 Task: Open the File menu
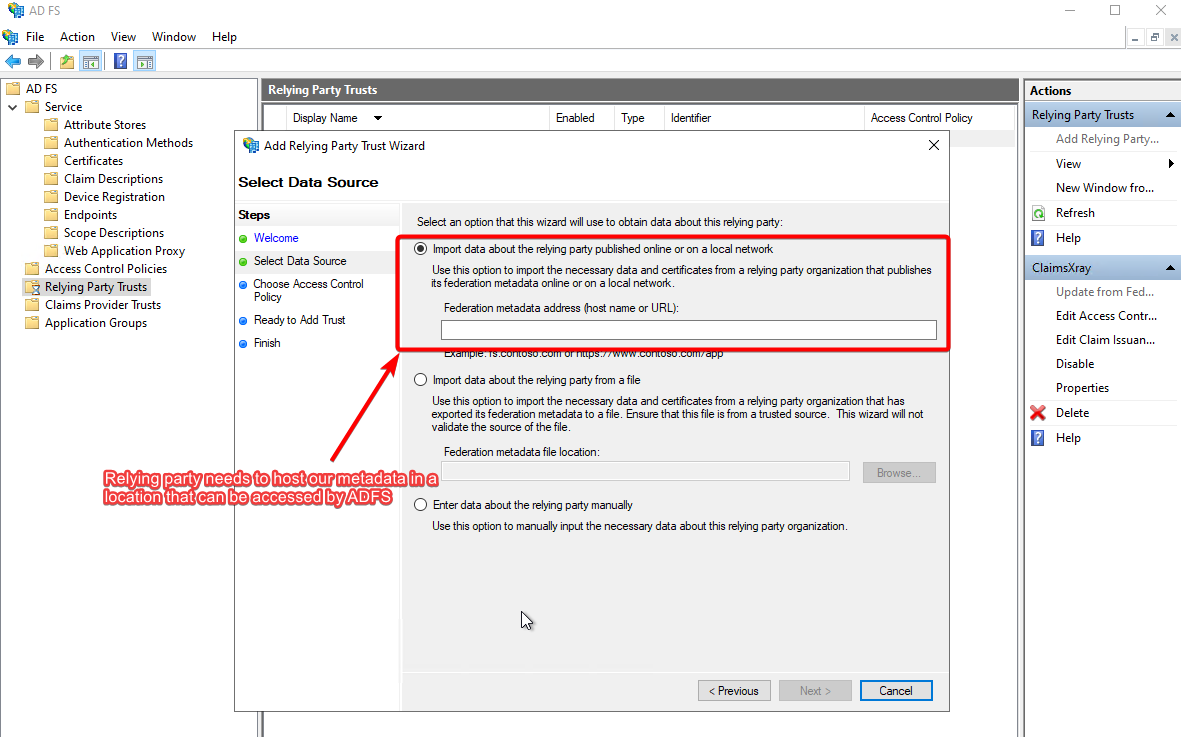point(35,37)
